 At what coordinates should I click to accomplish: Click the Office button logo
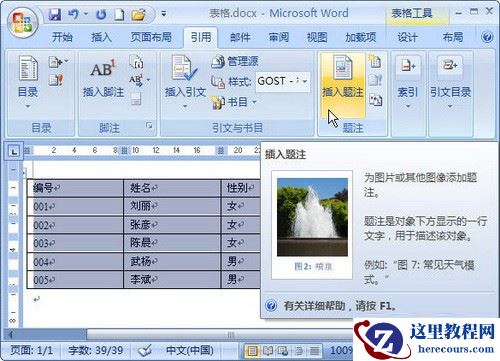click(x=23, y=23)
